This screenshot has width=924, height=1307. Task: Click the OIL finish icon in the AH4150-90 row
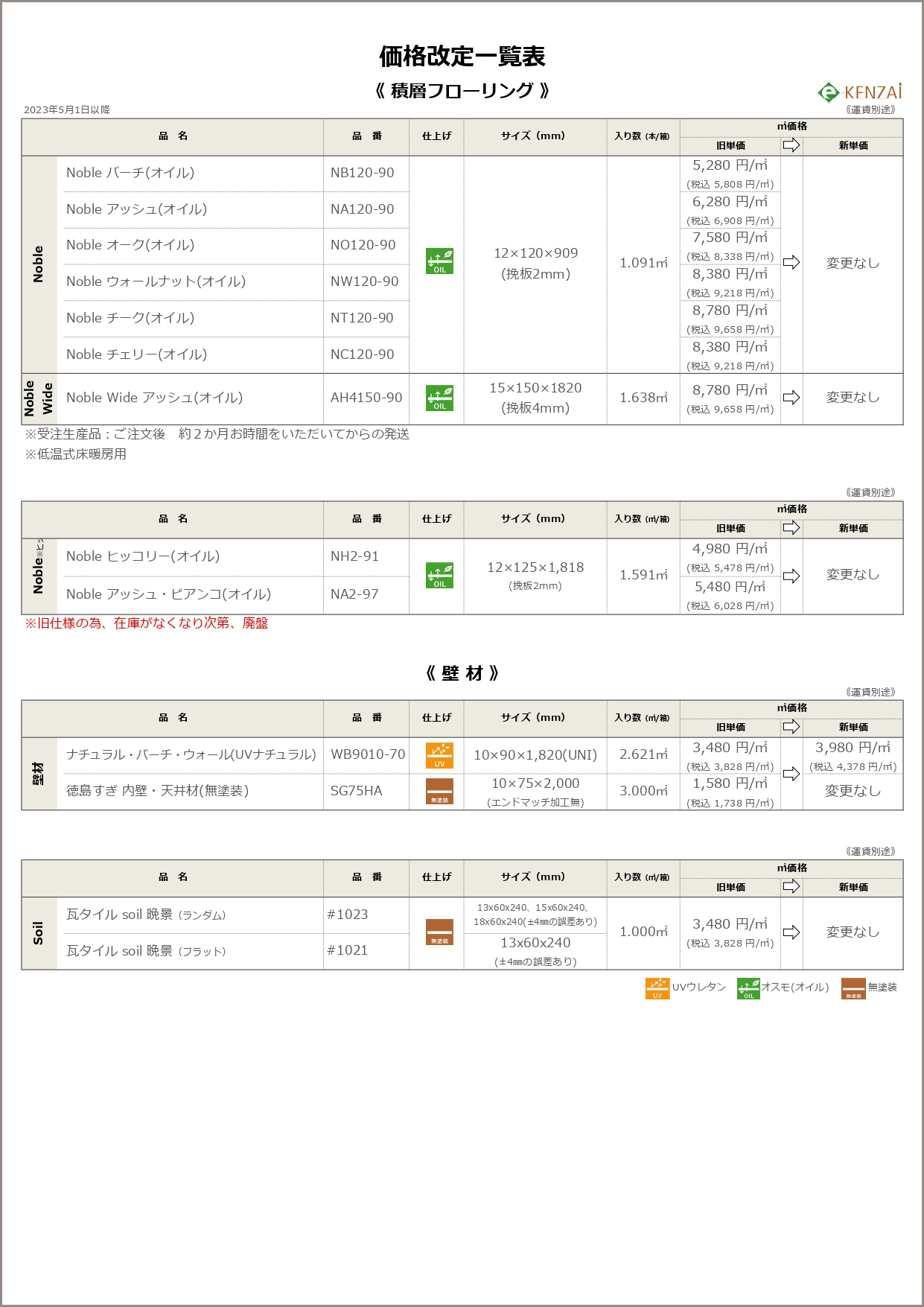(439, 398)
